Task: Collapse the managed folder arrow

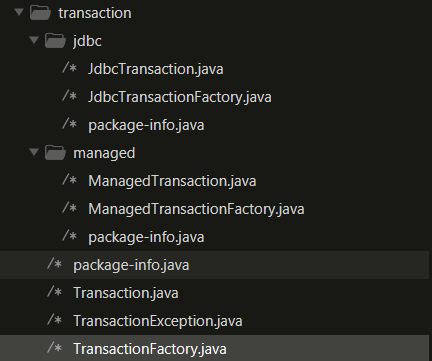Action: click(34, 153)
